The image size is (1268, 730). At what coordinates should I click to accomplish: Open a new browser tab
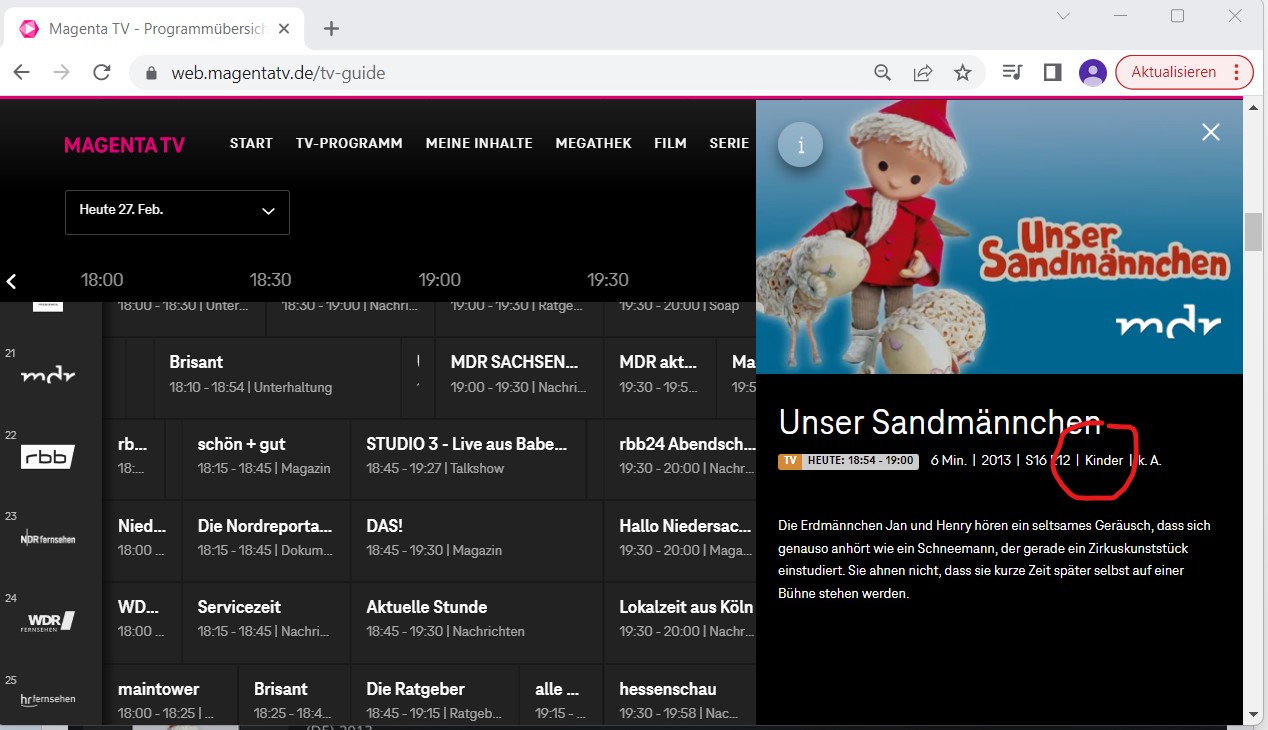(x=332, y=28)
